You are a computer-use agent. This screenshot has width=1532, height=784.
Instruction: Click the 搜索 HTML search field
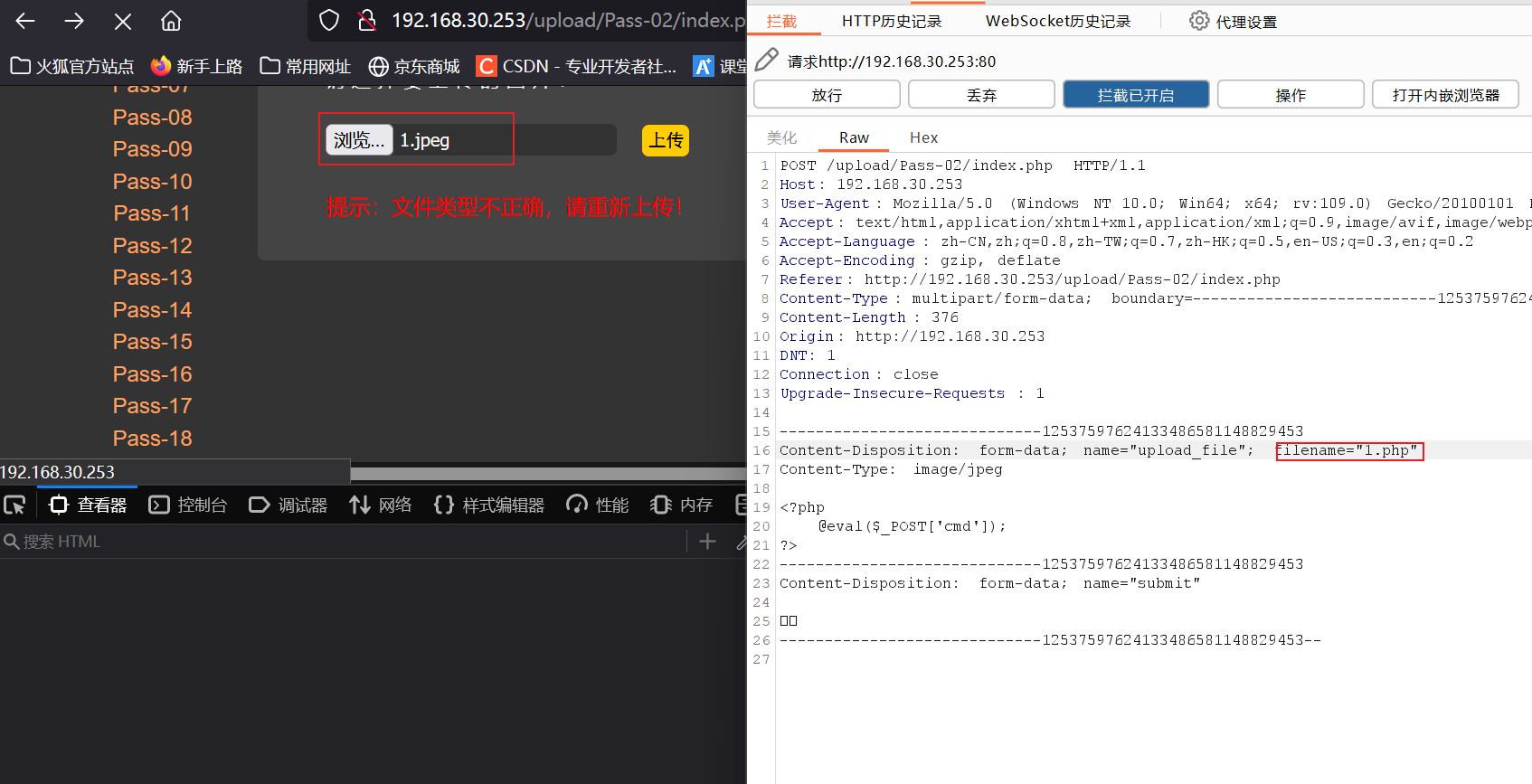click(344, 542)
